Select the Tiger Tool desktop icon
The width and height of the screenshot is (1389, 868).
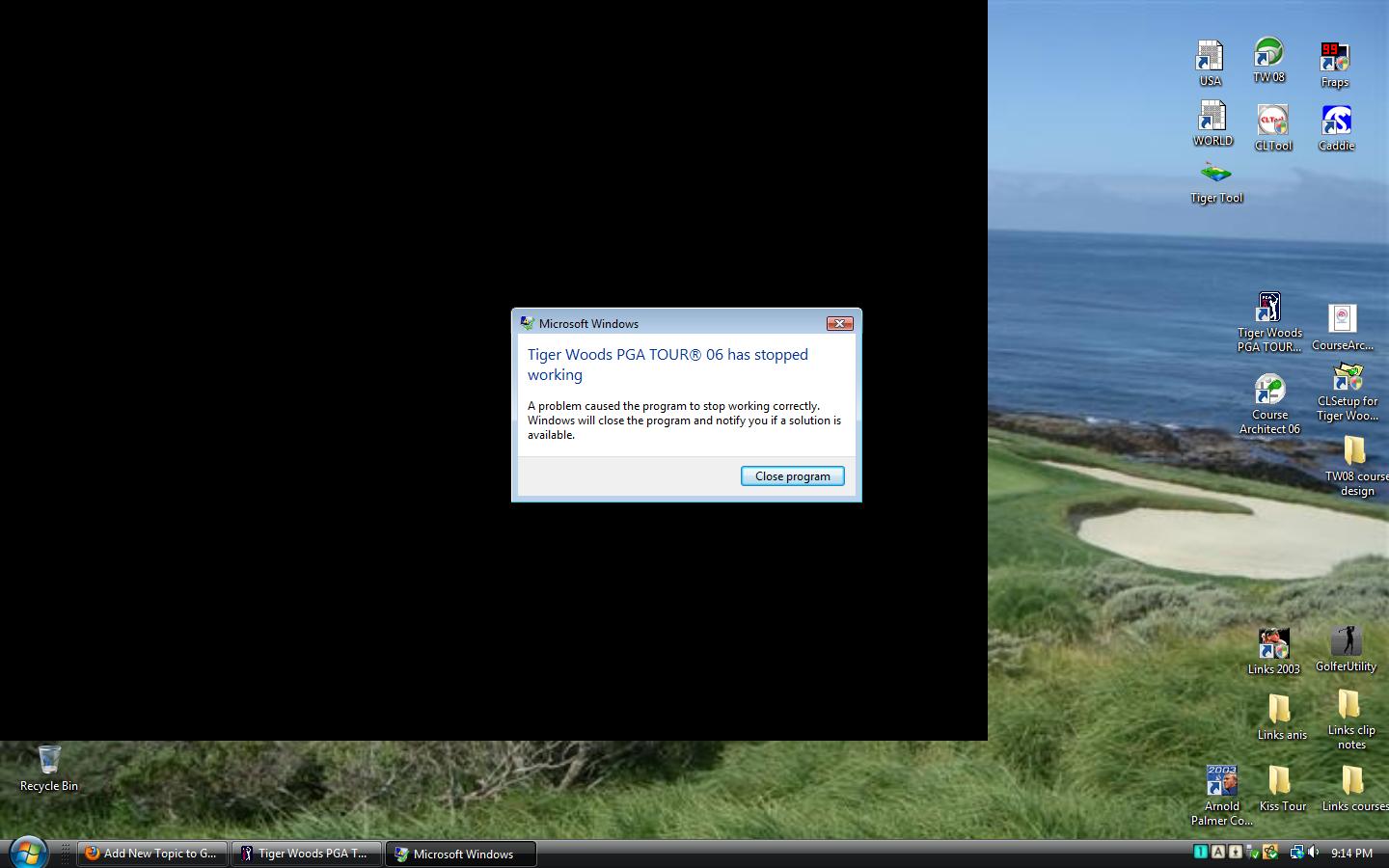pos(1216,183)
